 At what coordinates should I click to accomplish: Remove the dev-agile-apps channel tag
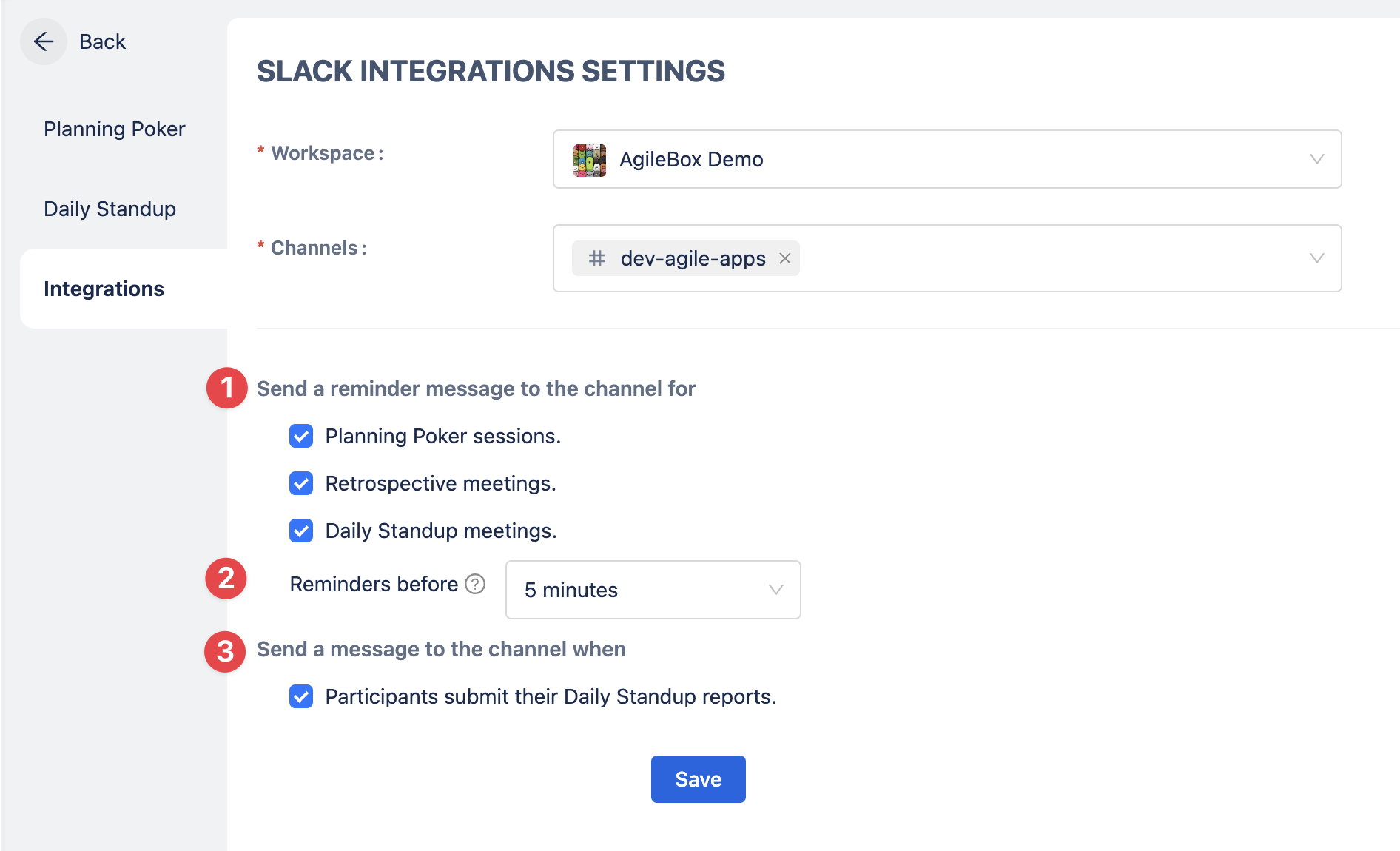[x=785, y=258]
